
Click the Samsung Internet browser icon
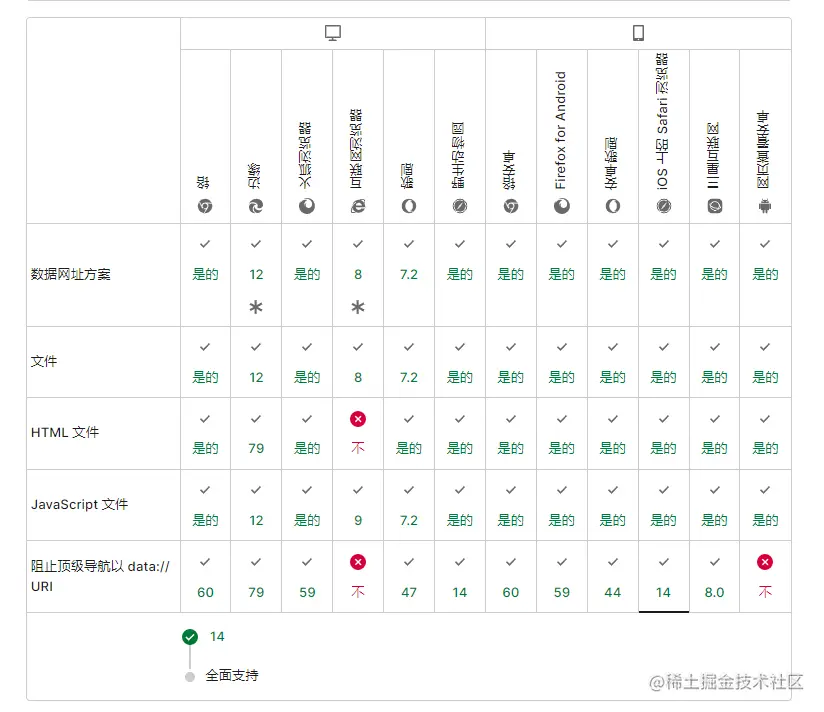(714, 206)
